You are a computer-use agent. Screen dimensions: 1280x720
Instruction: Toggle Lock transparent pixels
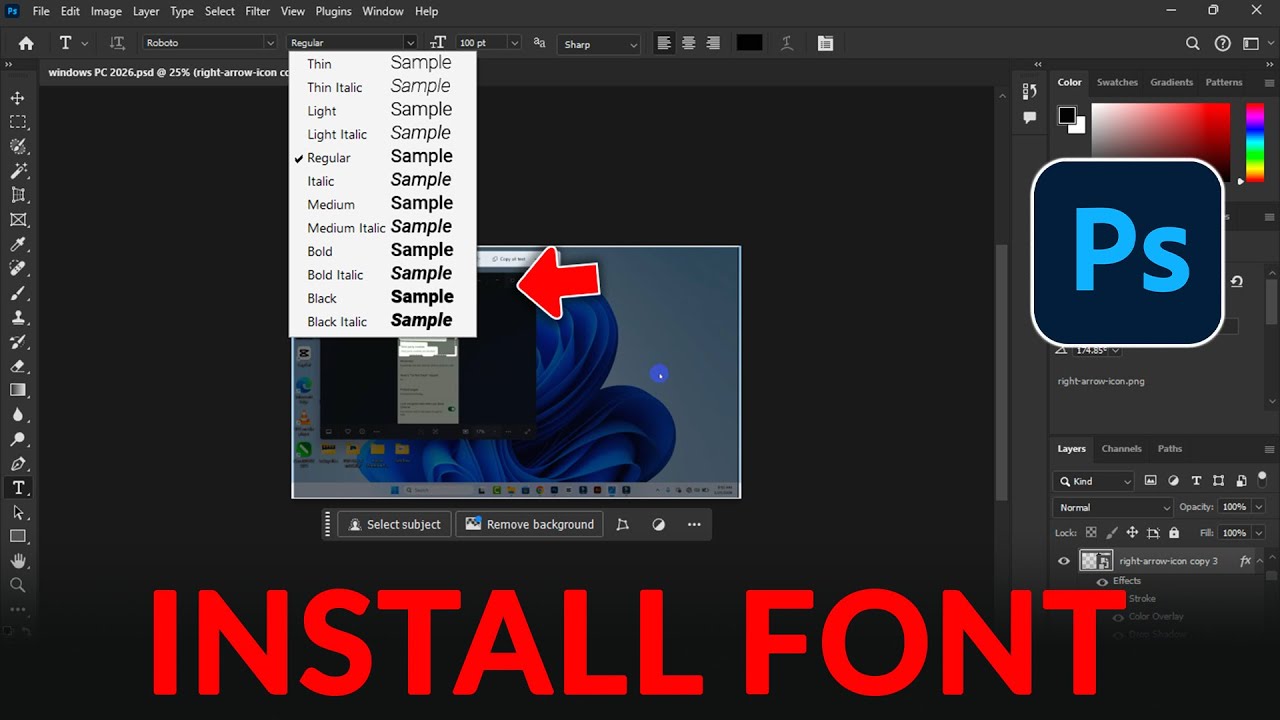pyautogui.click(x=1091, y=533)
